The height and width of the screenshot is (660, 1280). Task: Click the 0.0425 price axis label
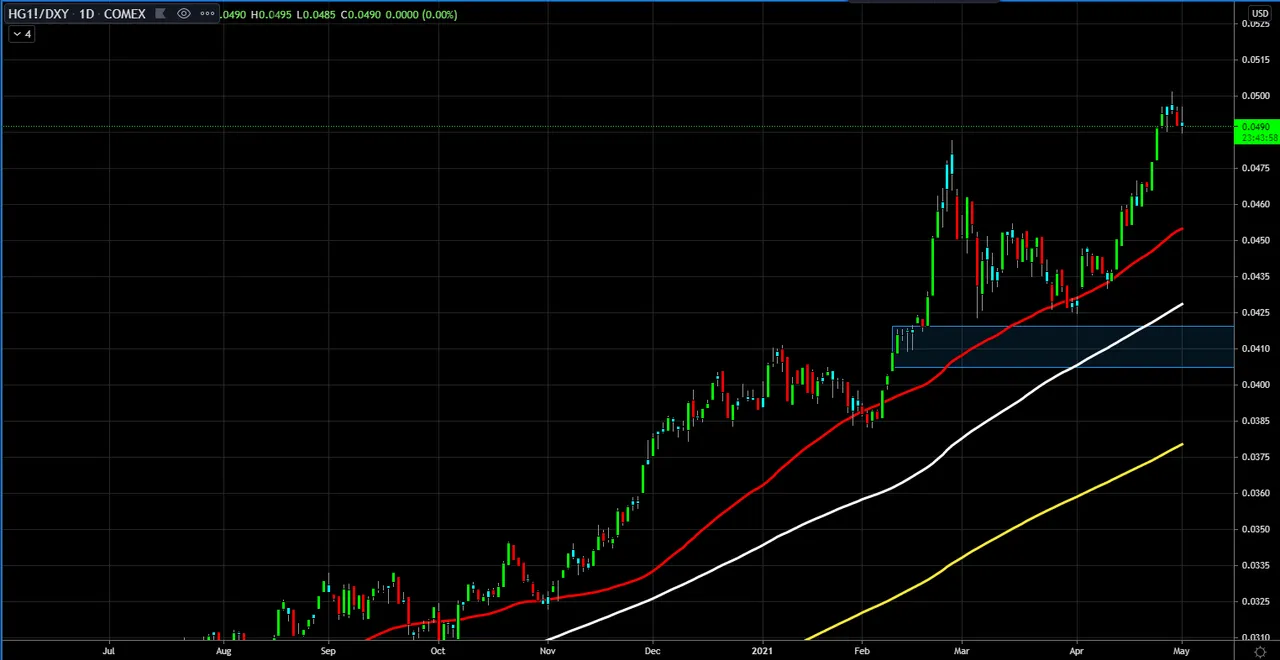click(x=1256, y=312)
